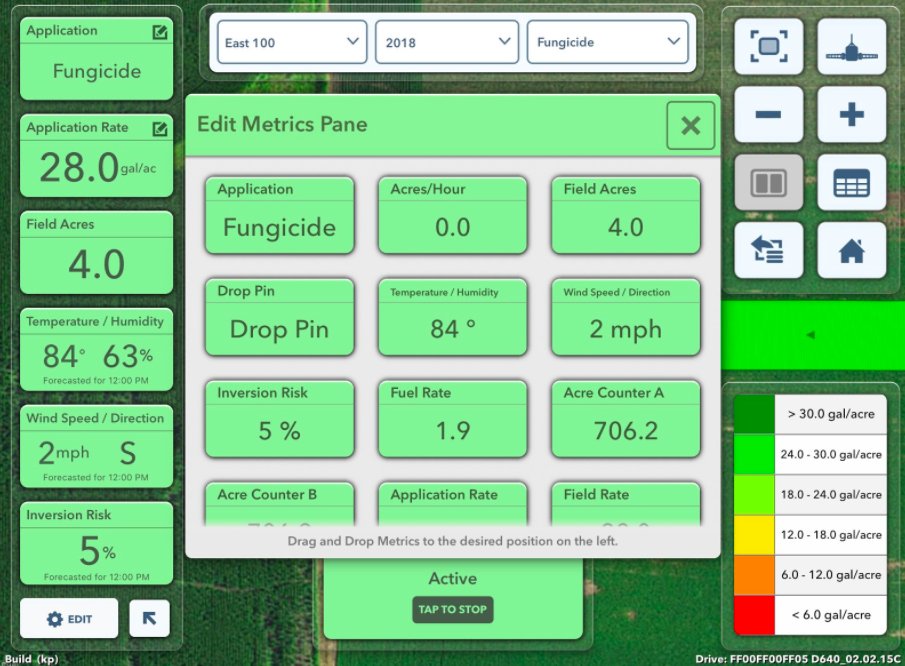Click the northwest arrow button beside EDIT
905x666 pixels.
pyautogui.click(x=151, y=618)
